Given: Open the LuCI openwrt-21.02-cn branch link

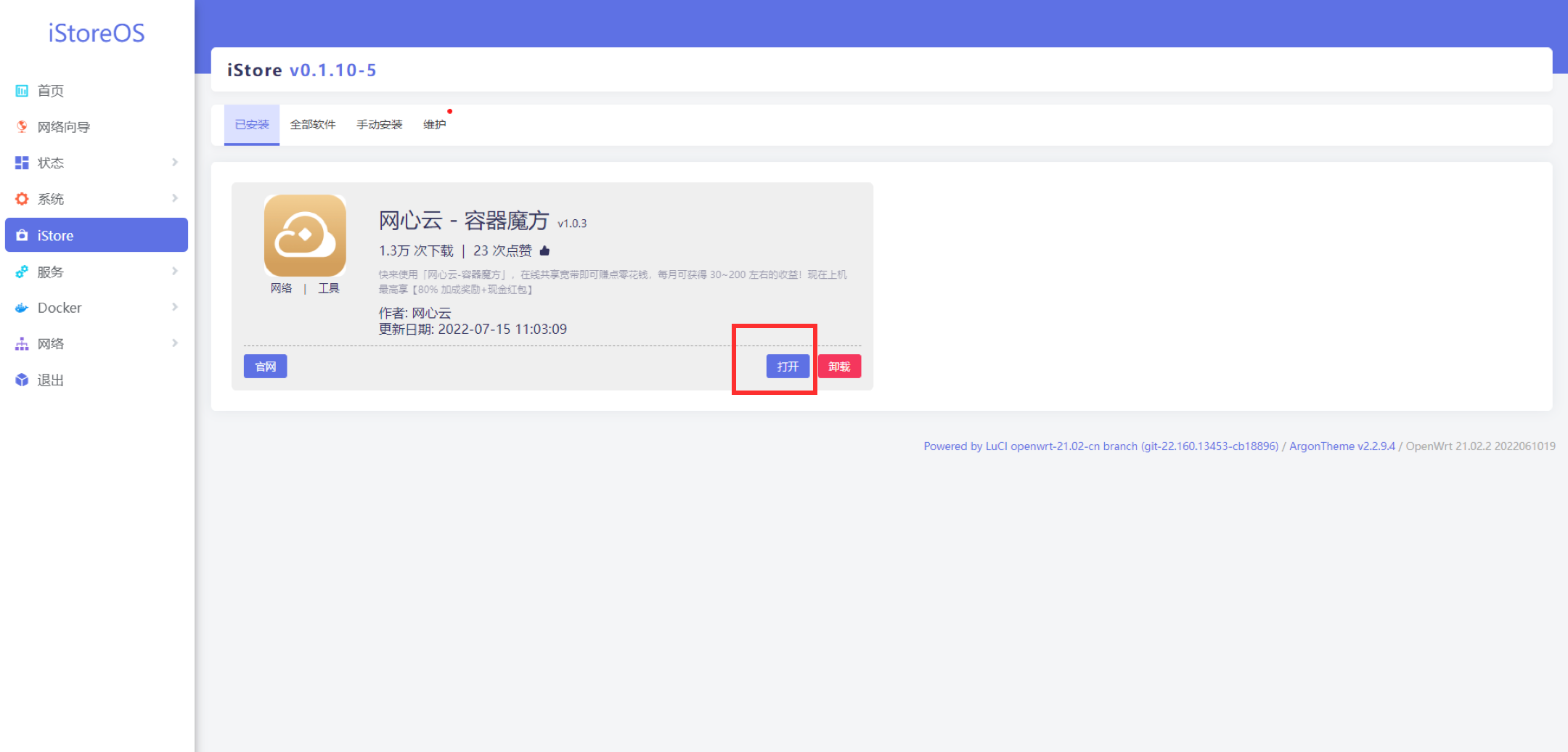Looking at the screenshot, I should tap(1101, 446).
